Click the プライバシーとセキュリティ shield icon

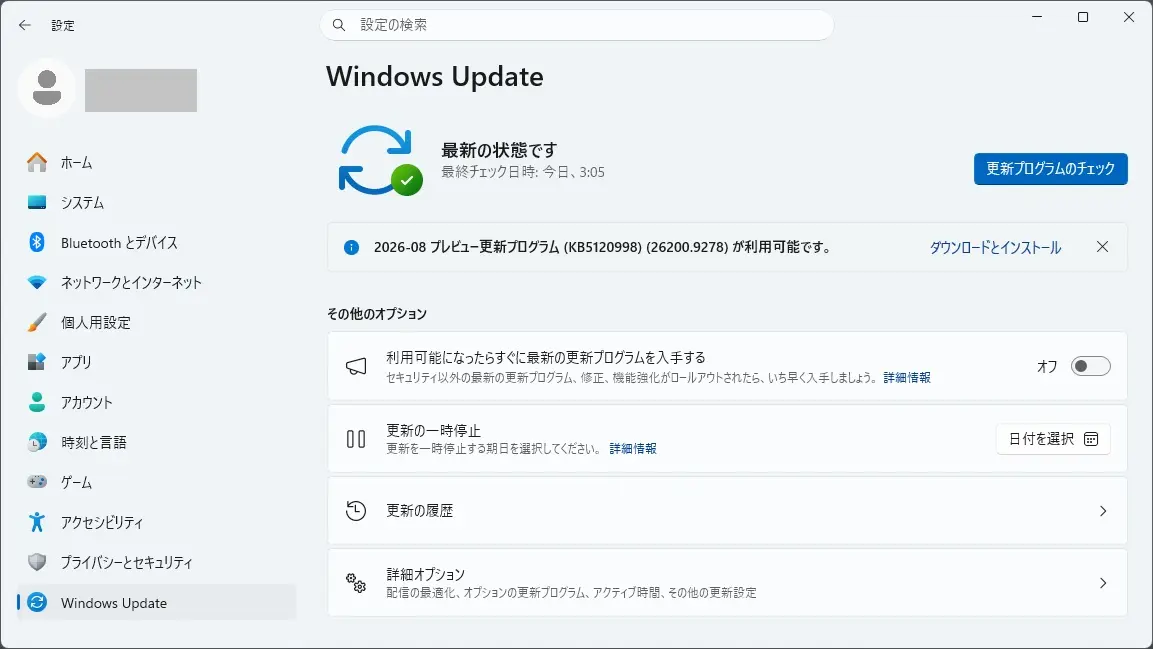click(37, 562)
